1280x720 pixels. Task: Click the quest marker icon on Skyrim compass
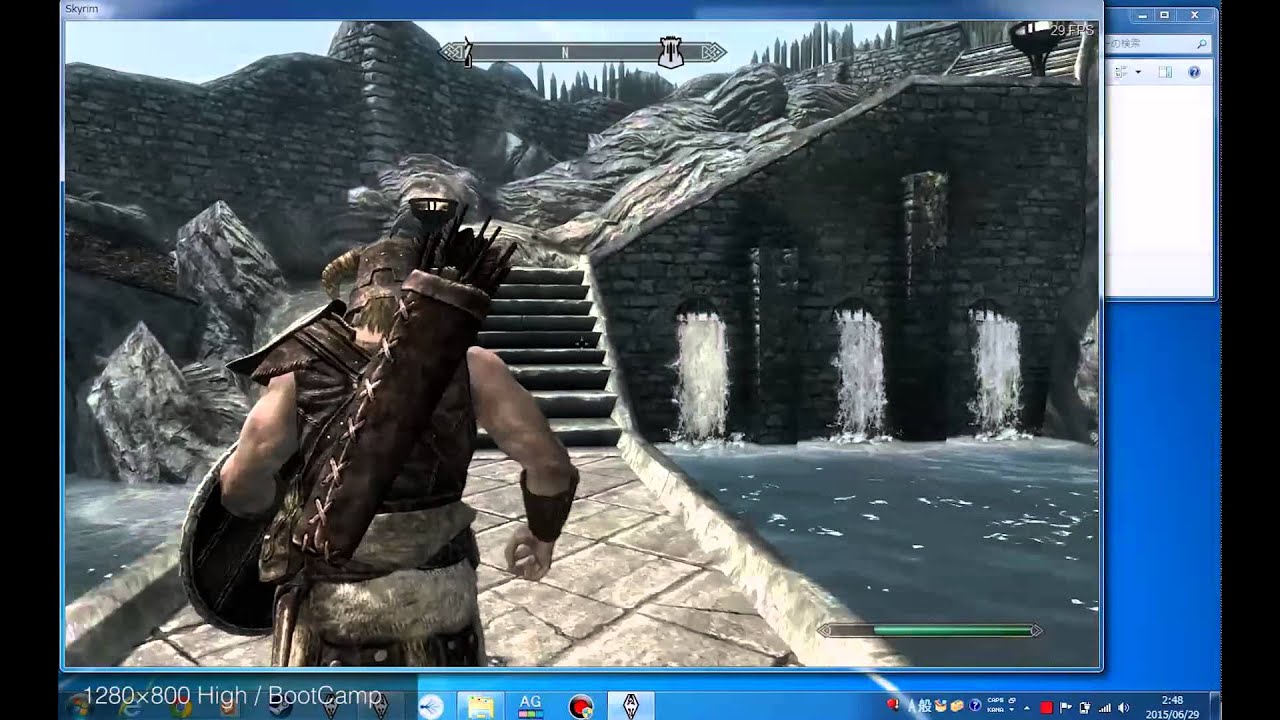pyautogui.click(x=670, y=52)
